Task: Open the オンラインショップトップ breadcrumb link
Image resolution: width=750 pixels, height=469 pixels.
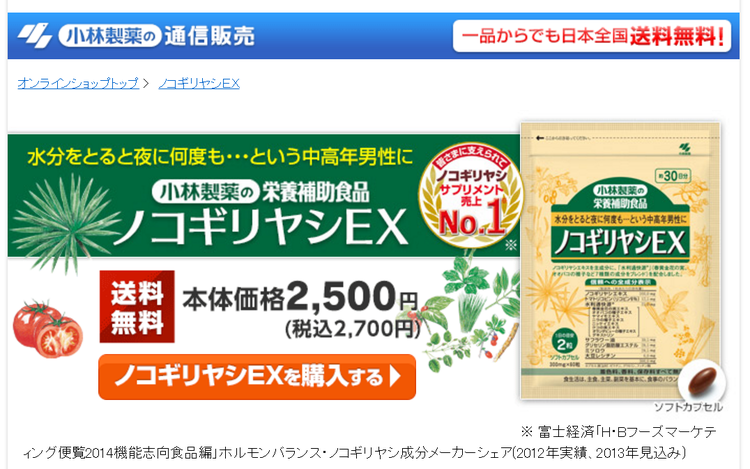Action: pos(78,83)
